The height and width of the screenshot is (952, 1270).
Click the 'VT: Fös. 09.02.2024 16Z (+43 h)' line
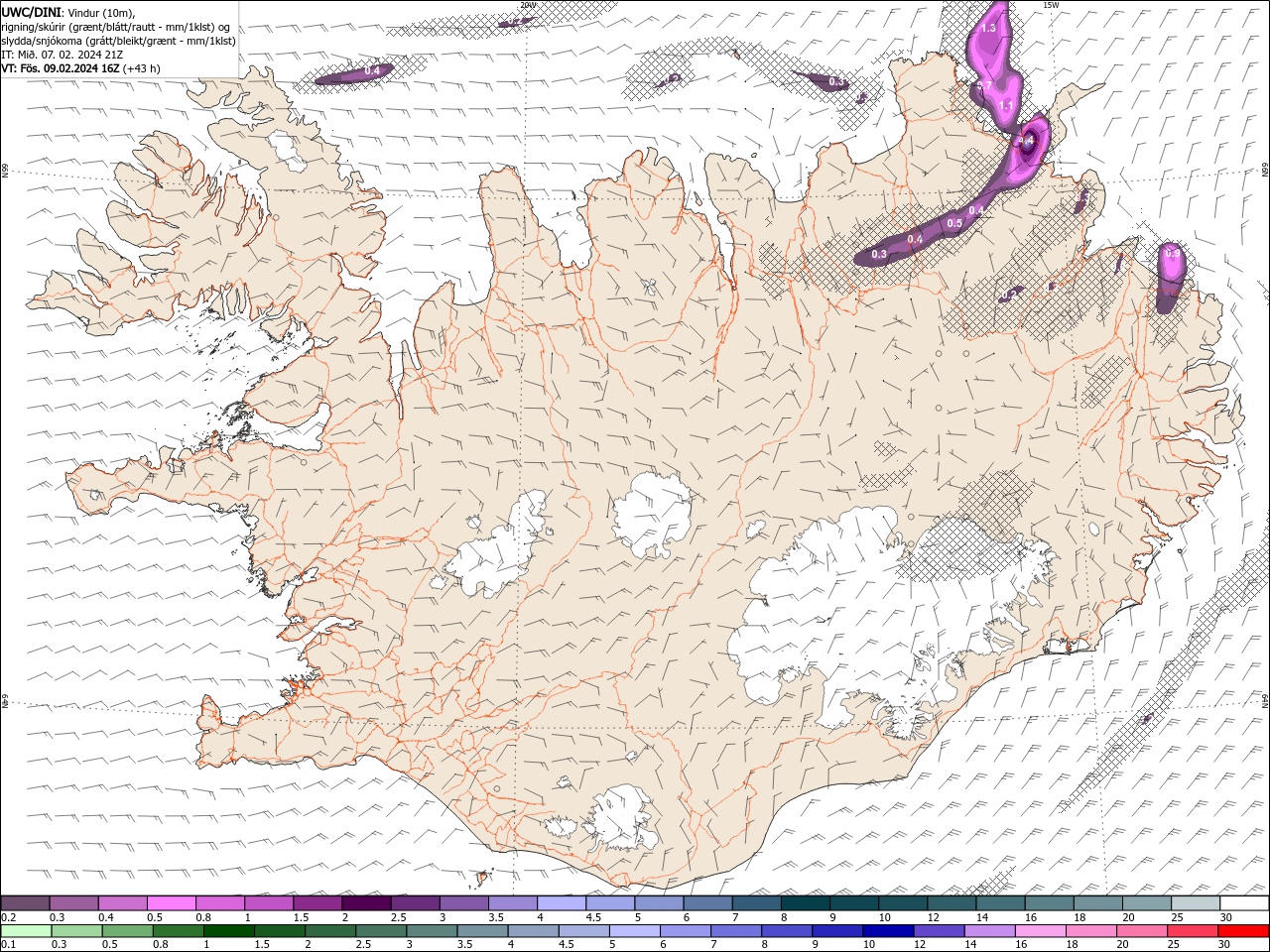click(x=81, y=68)
